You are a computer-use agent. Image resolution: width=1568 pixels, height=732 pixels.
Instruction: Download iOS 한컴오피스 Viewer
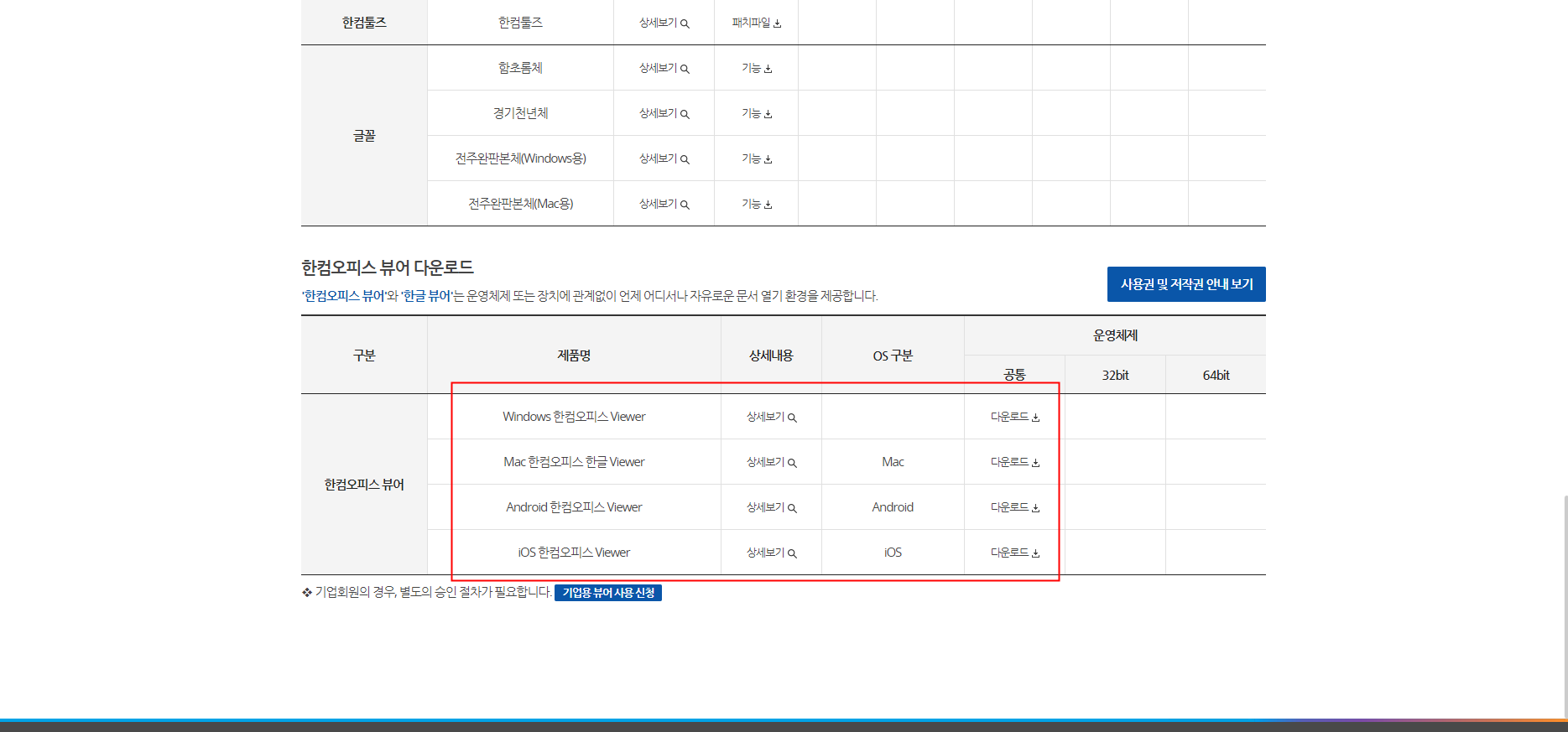click(1014, 553)
